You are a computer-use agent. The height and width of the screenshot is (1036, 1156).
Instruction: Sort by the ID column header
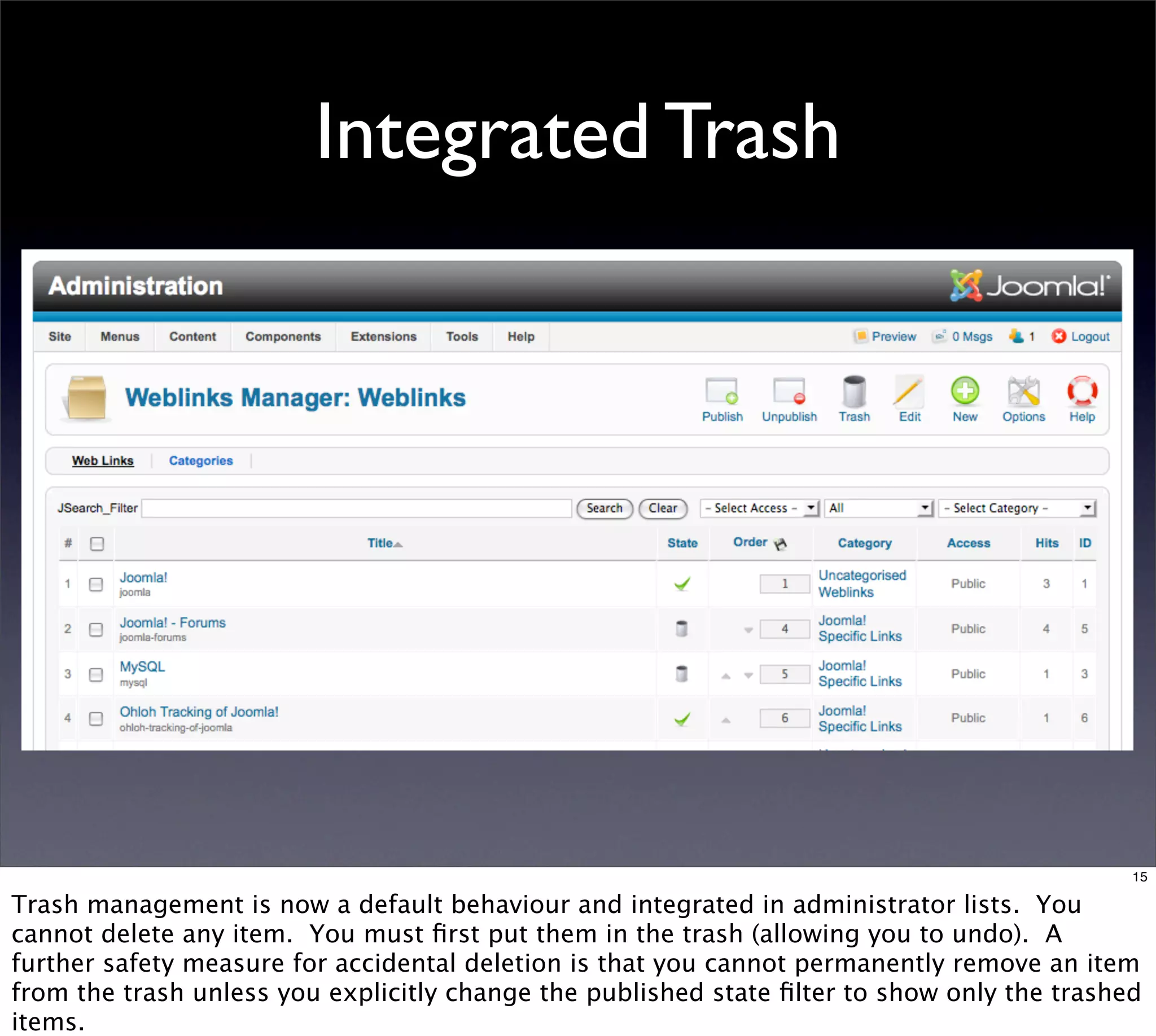tap(1085, 543)
